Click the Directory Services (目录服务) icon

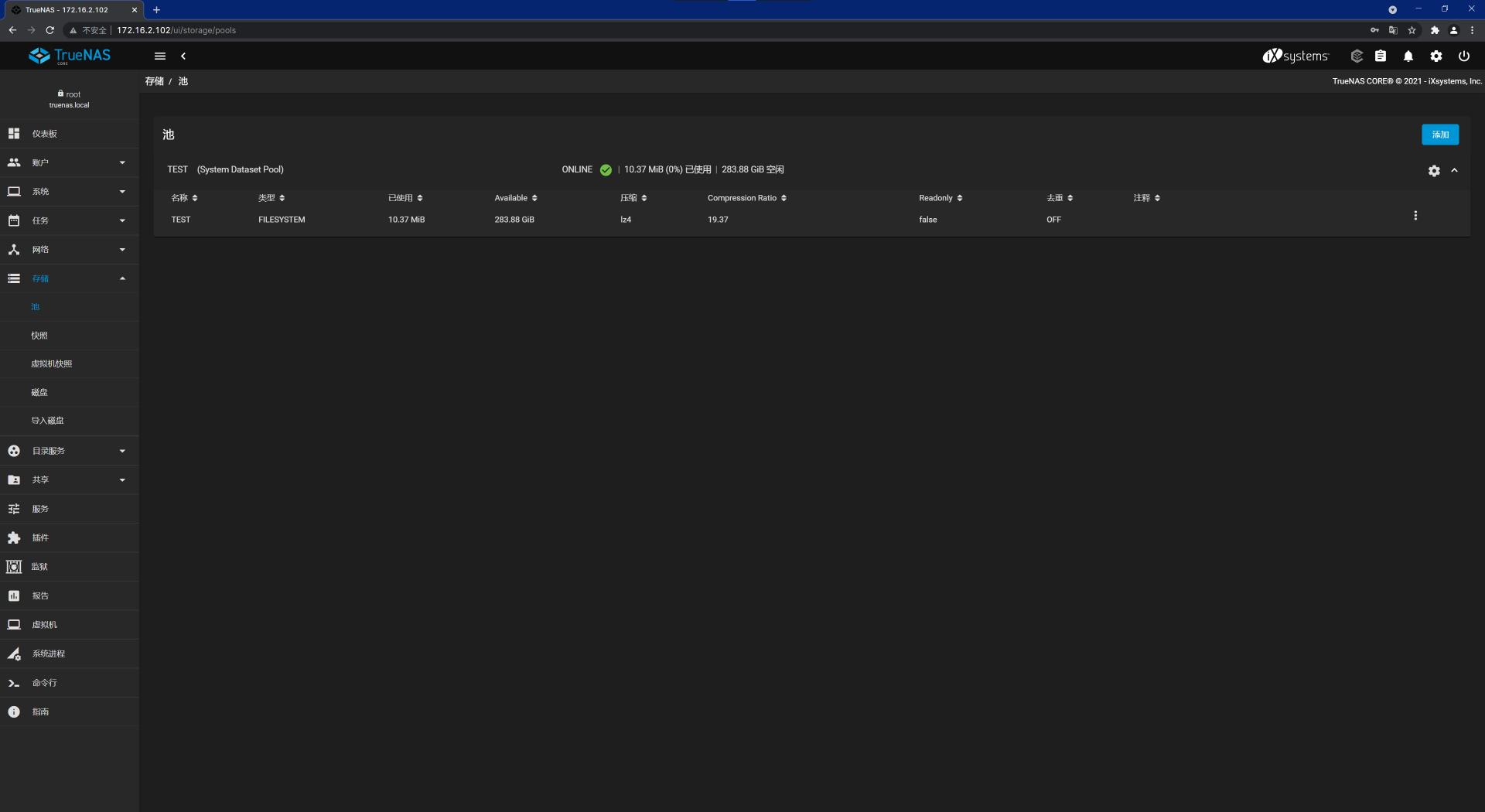tap(14, 451)
